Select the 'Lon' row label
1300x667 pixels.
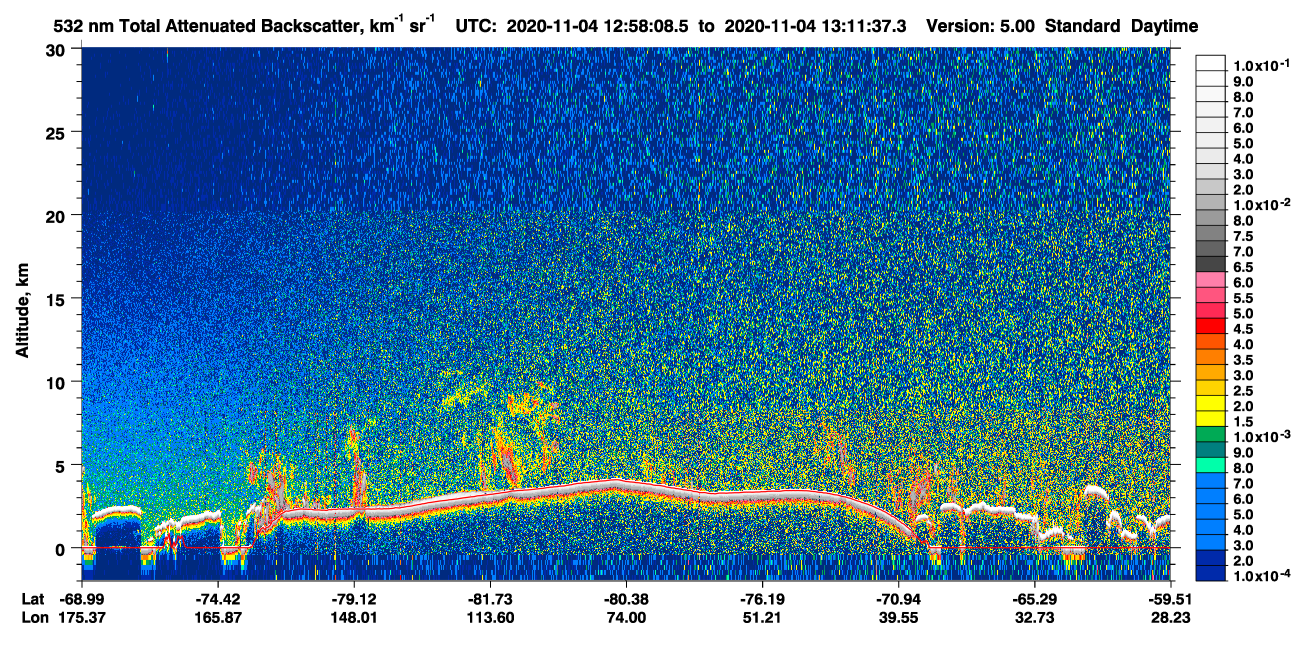pyautogui.click(x=33, y=617)
